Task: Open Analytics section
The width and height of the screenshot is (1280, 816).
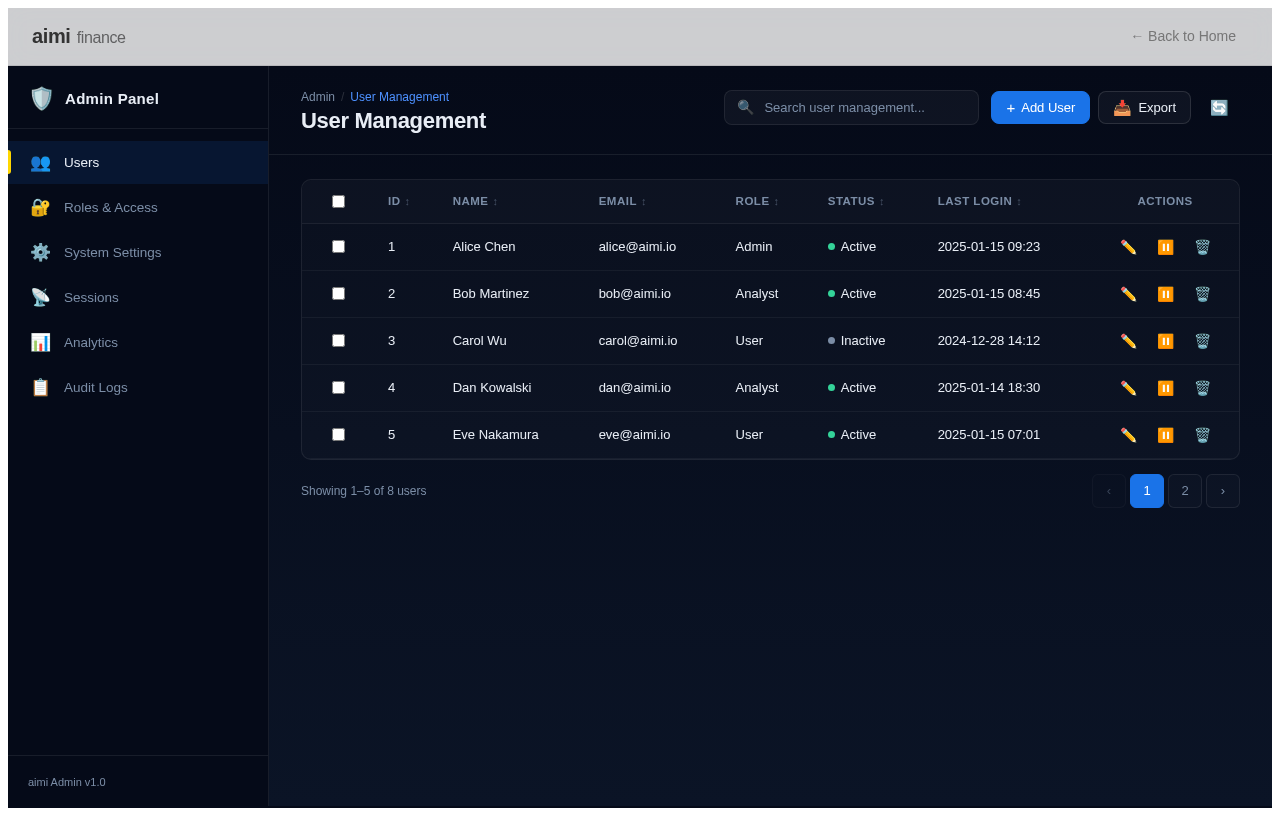Action: pos(138,342)
